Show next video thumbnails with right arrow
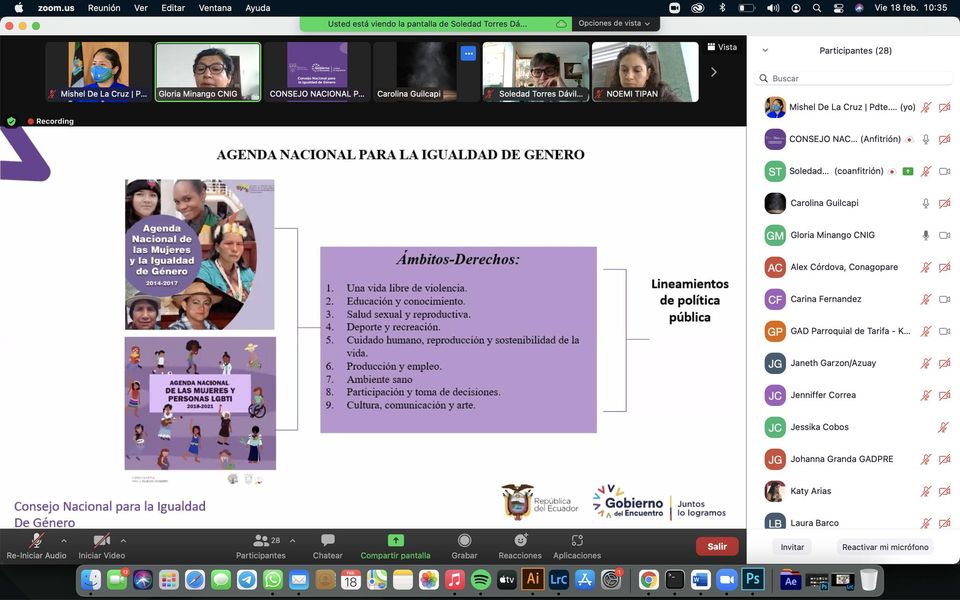 pos(713,72)
